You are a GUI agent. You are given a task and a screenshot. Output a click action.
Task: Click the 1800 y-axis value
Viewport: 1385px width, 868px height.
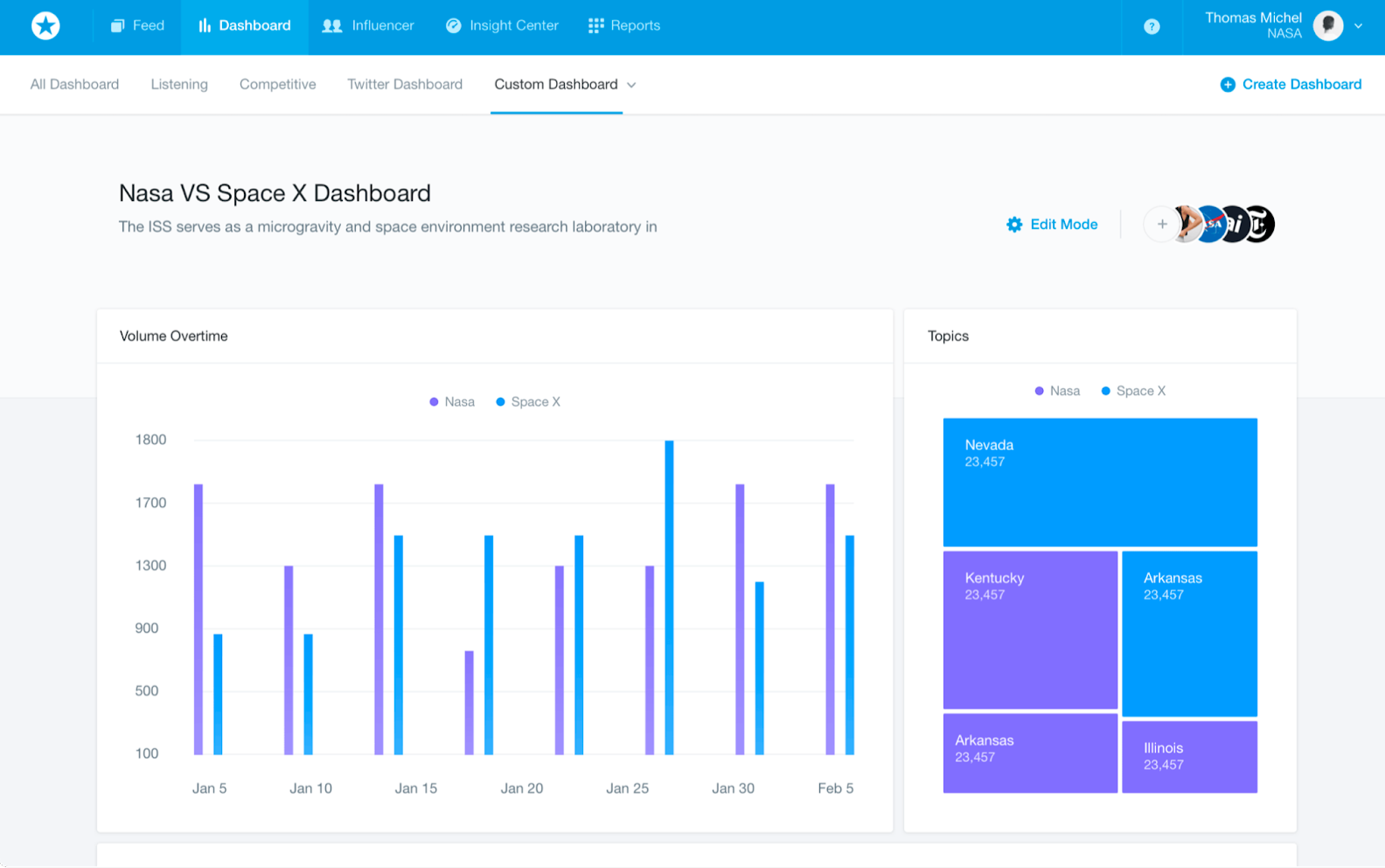(150, 440)
